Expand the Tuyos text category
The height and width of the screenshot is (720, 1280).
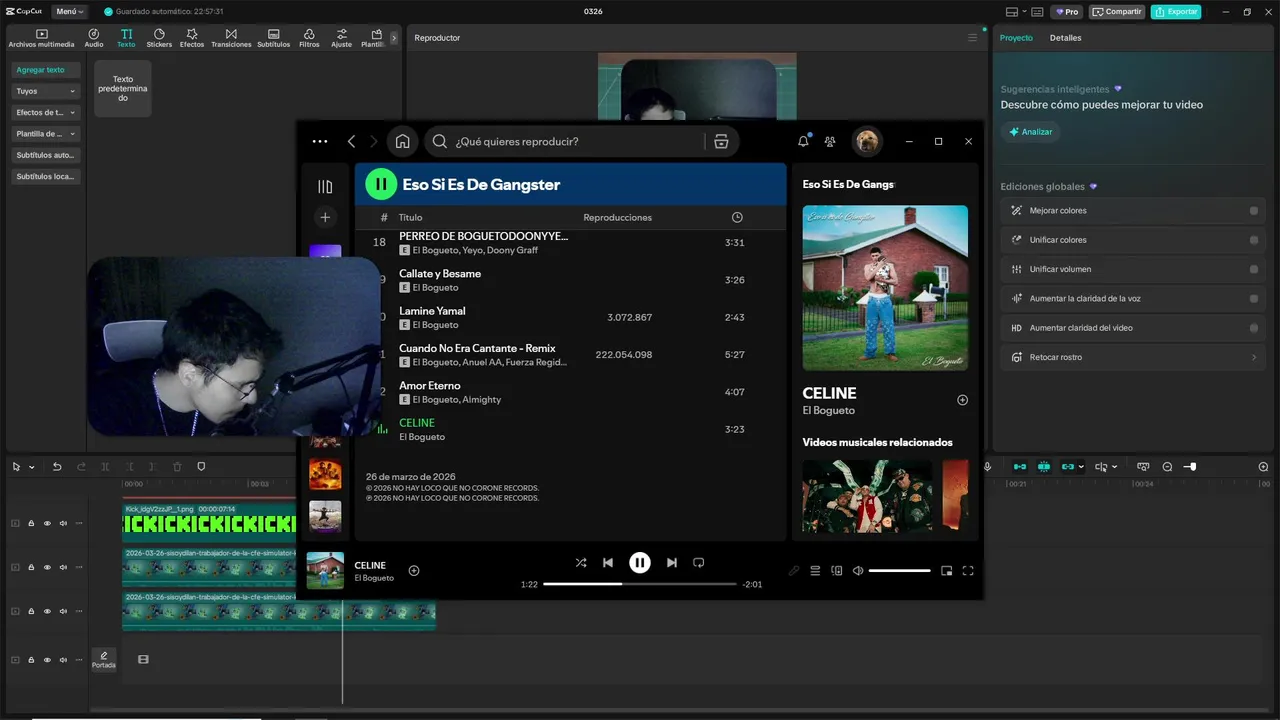point(45,91)
